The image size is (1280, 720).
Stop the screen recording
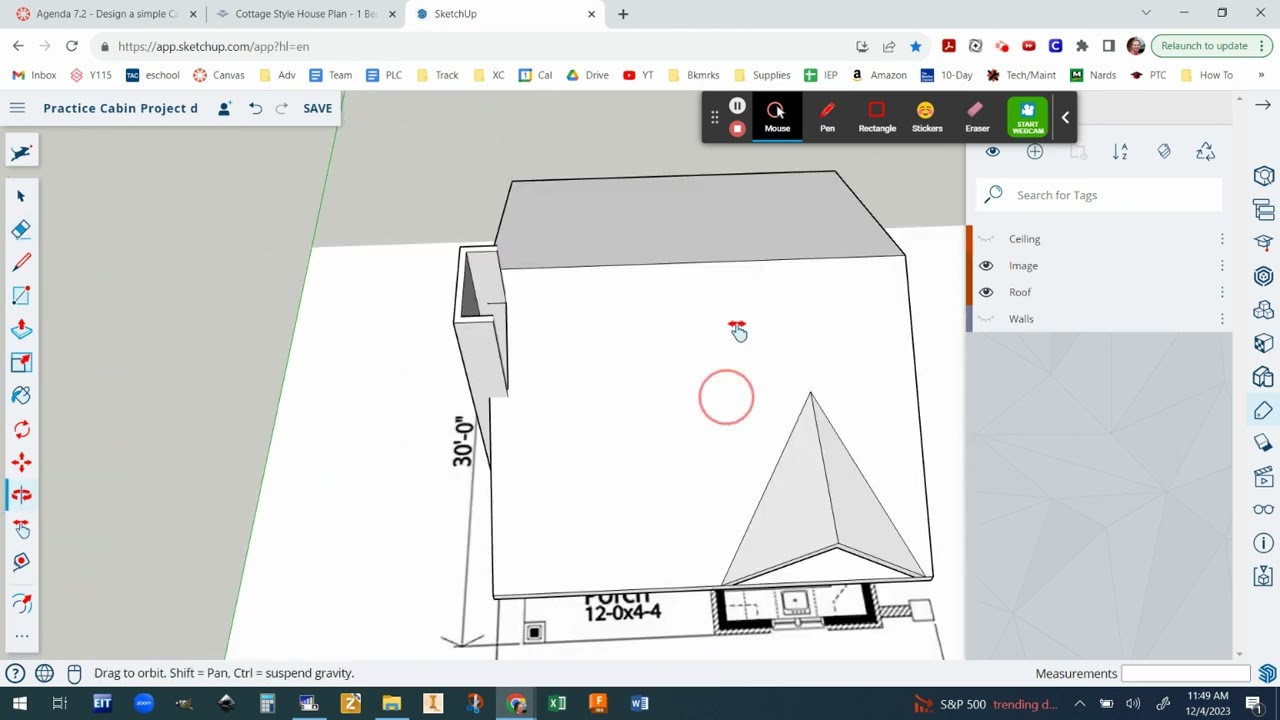(x=737, y=129)
